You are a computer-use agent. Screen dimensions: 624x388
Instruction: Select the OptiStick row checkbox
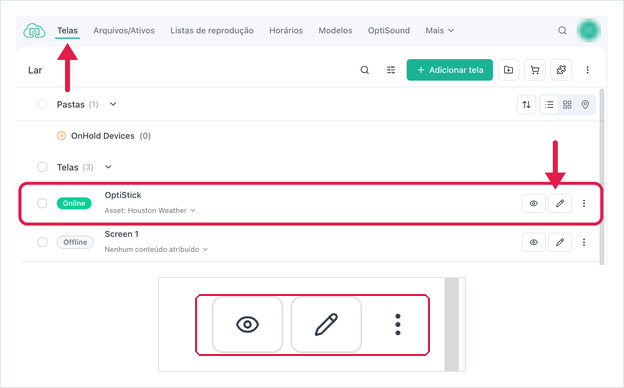(x=42, y=203)
